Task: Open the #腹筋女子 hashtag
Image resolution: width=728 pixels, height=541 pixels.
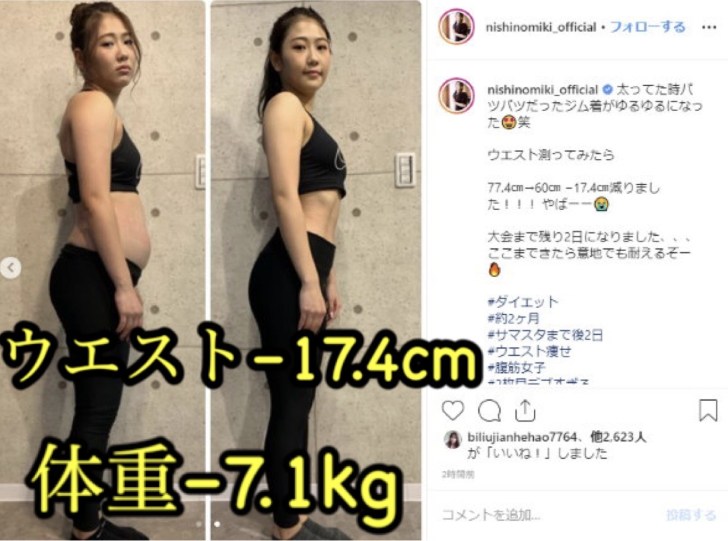Action: coord(517,368)
